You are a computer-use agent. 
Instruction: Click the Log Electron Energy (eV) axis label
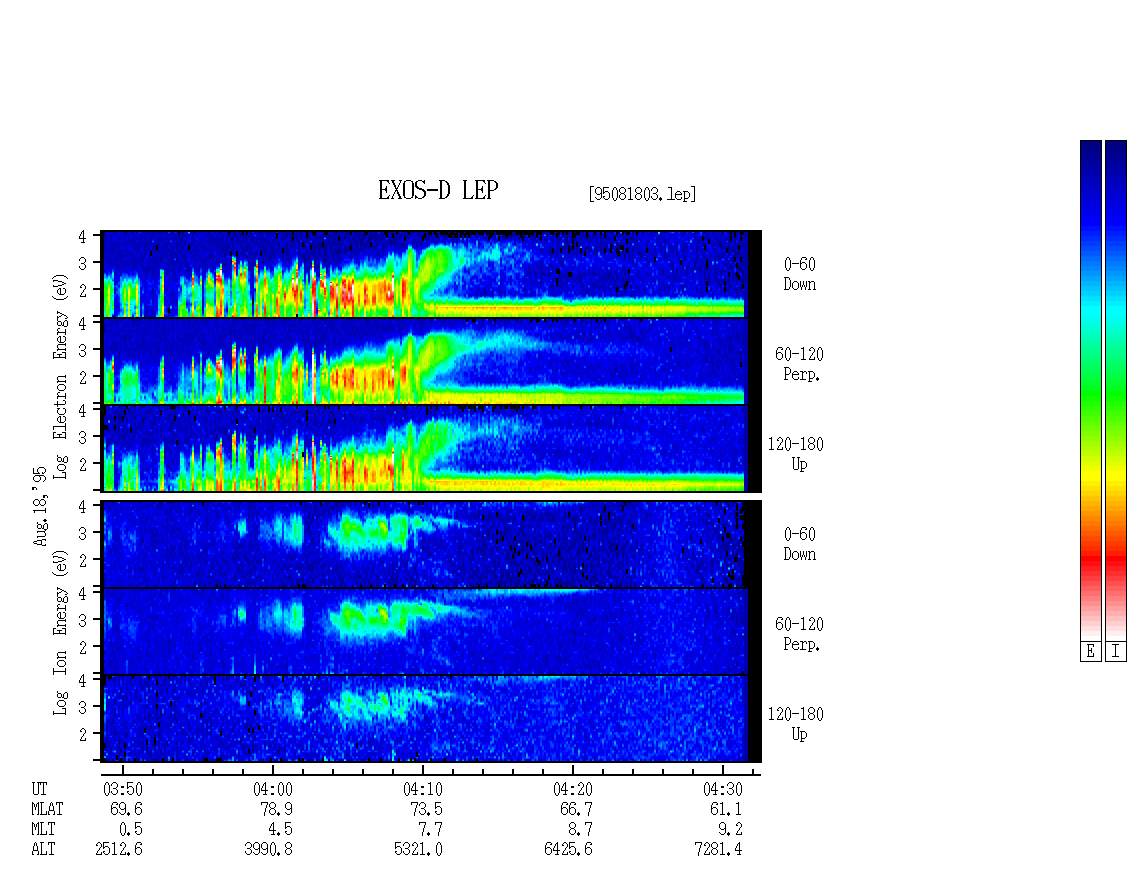60,375
